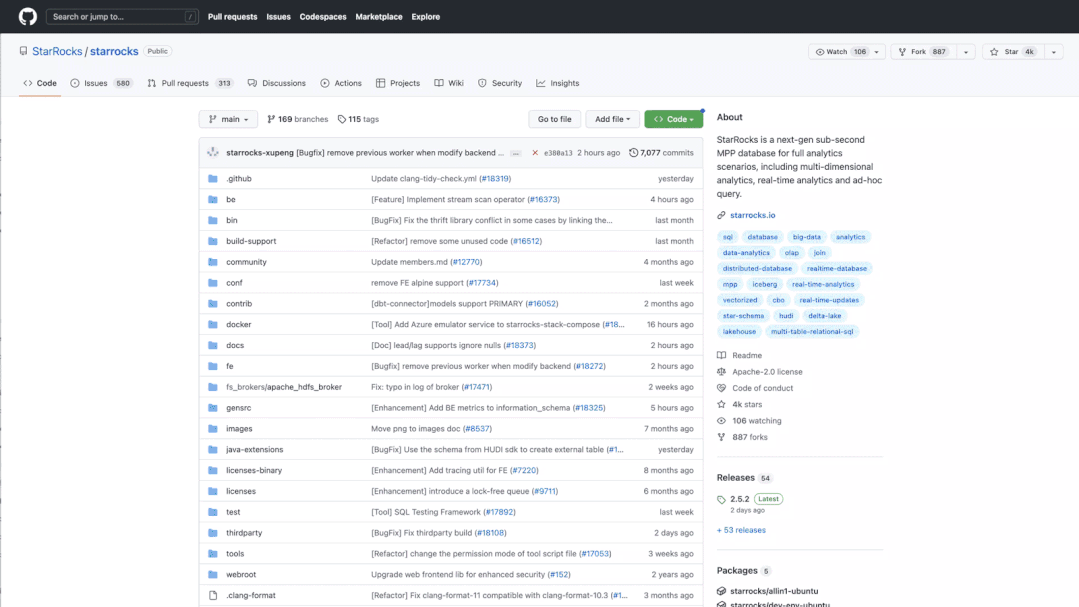The image size is (1079, 607).
Task: Open the licenses-binary folder name
Action: [254, 470]
